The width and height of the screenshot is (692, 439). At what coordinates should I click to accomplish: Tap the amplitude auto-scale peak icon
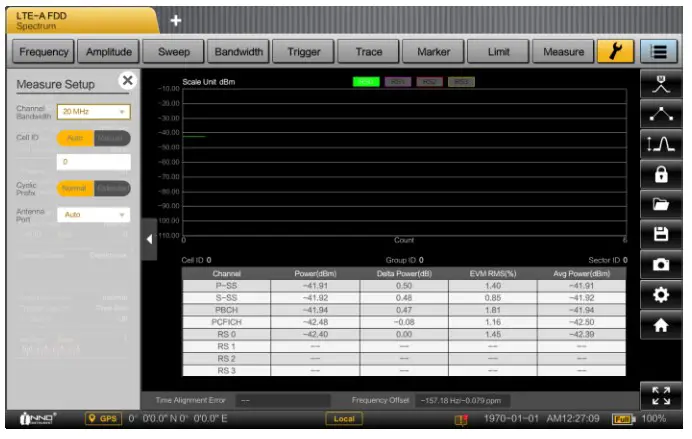661,144
